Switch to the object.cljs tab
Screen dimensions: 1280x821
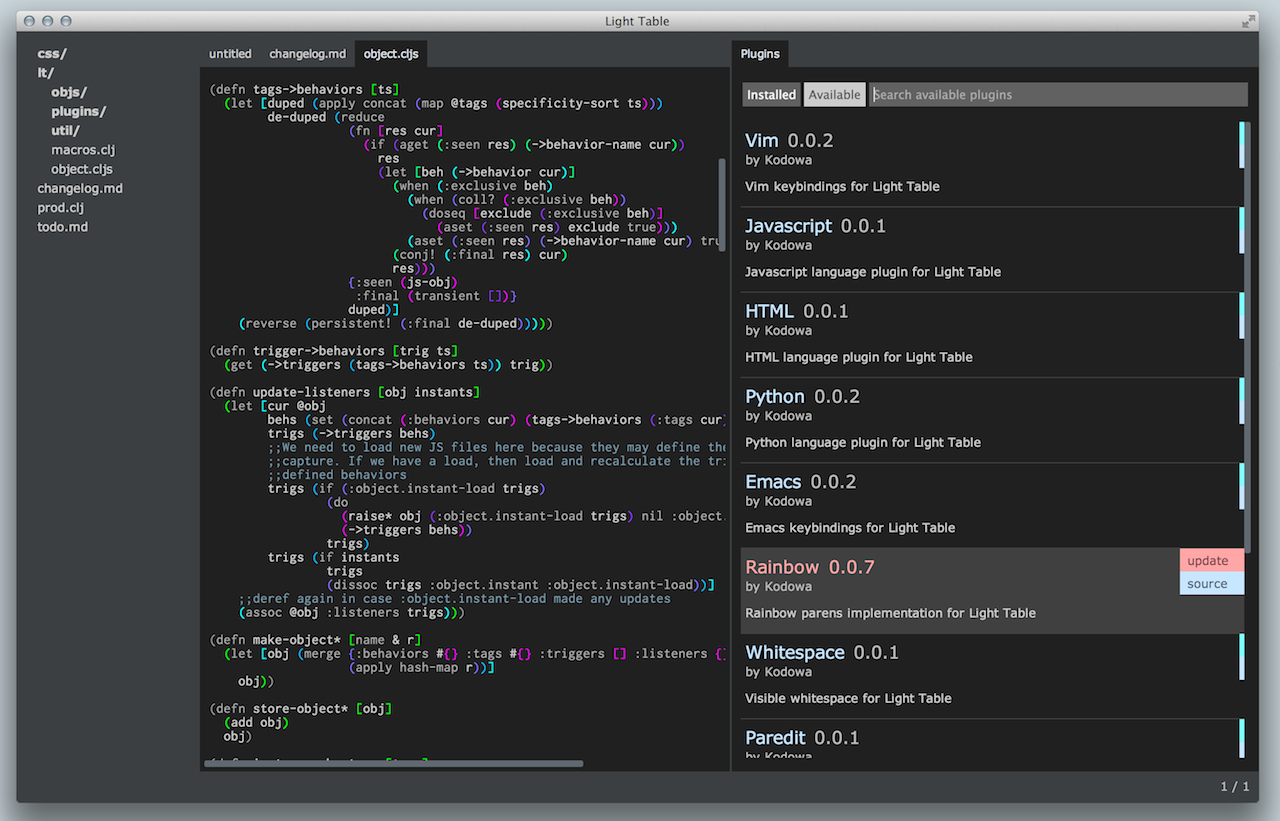click(x=391, y=54)
